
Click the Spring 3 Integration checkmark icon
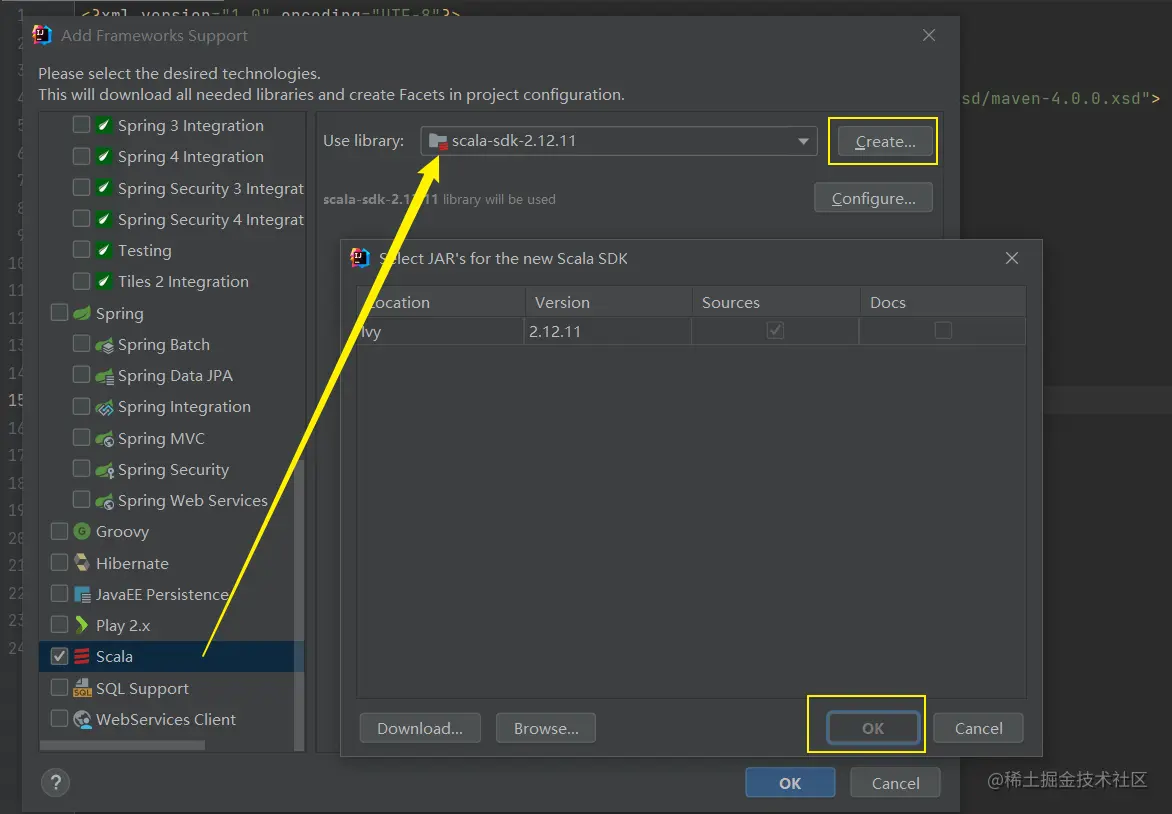tap(105, 125)
